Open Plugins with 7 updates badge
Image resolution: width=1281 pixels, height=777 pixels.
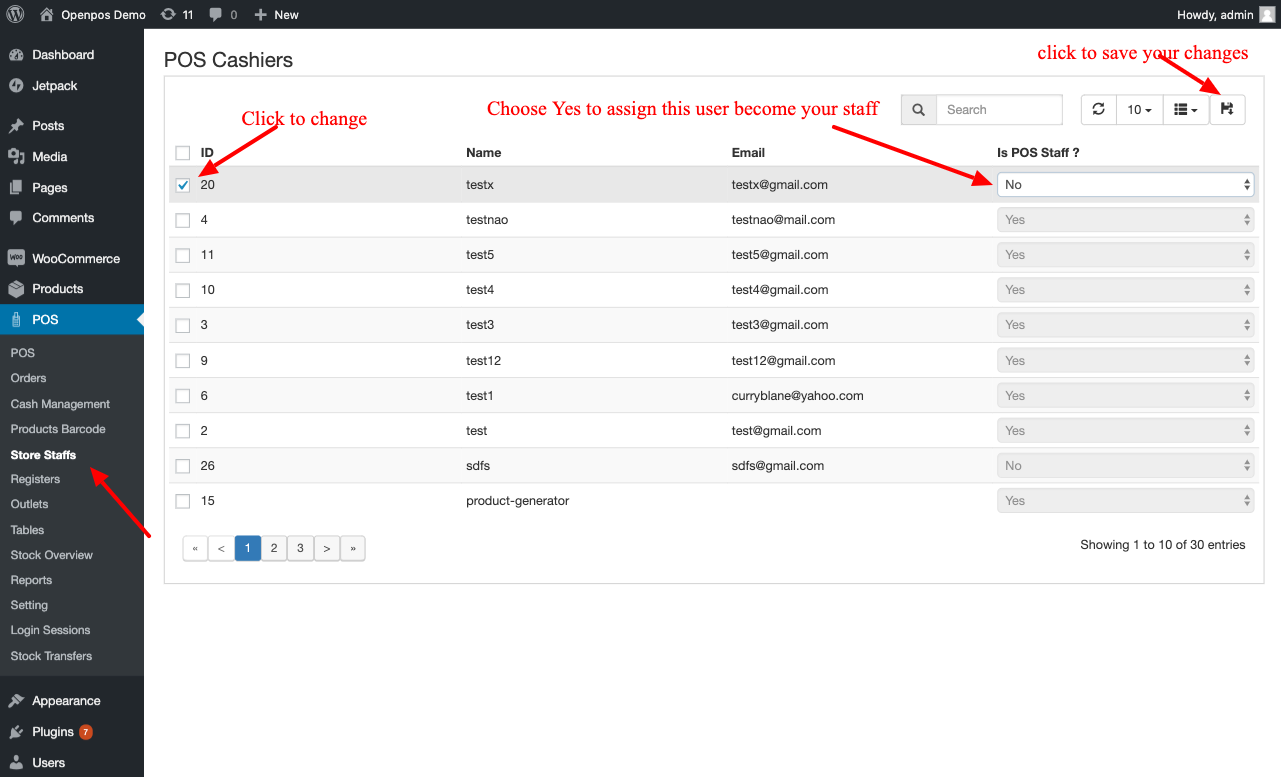[x=62, y=732]
